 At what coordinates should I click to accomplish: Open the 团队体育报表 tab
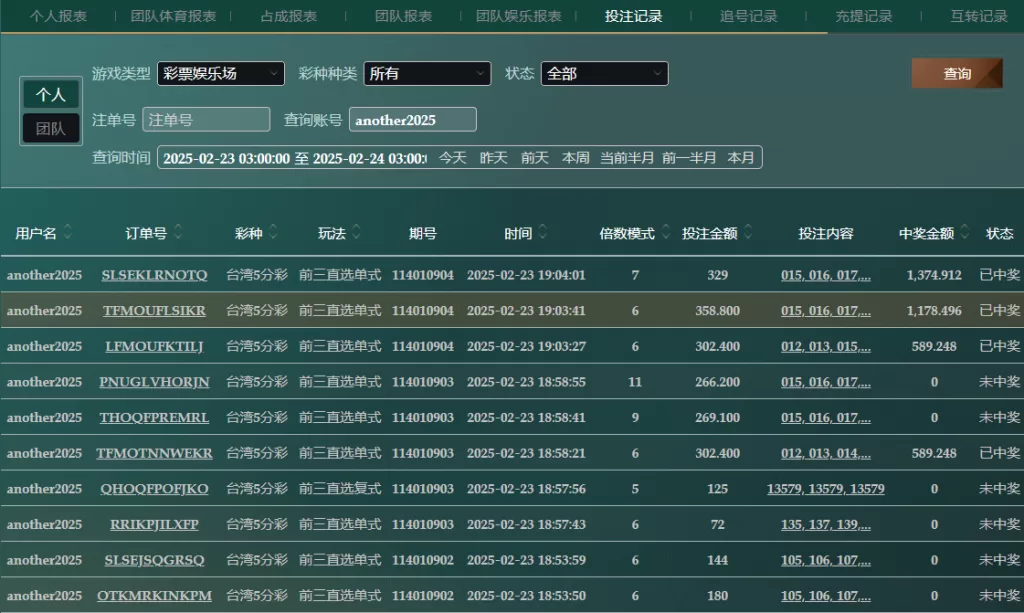tap(173, 16)
